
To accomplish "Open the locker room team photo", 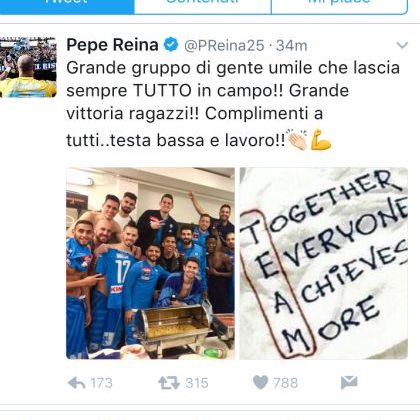I will click(150, 263).
